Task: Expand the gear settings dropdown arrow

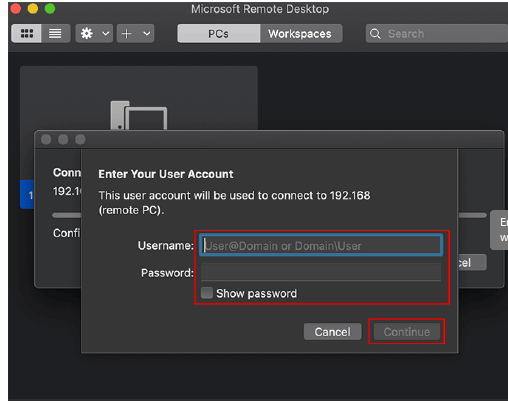Action: [x=105, y=34]
